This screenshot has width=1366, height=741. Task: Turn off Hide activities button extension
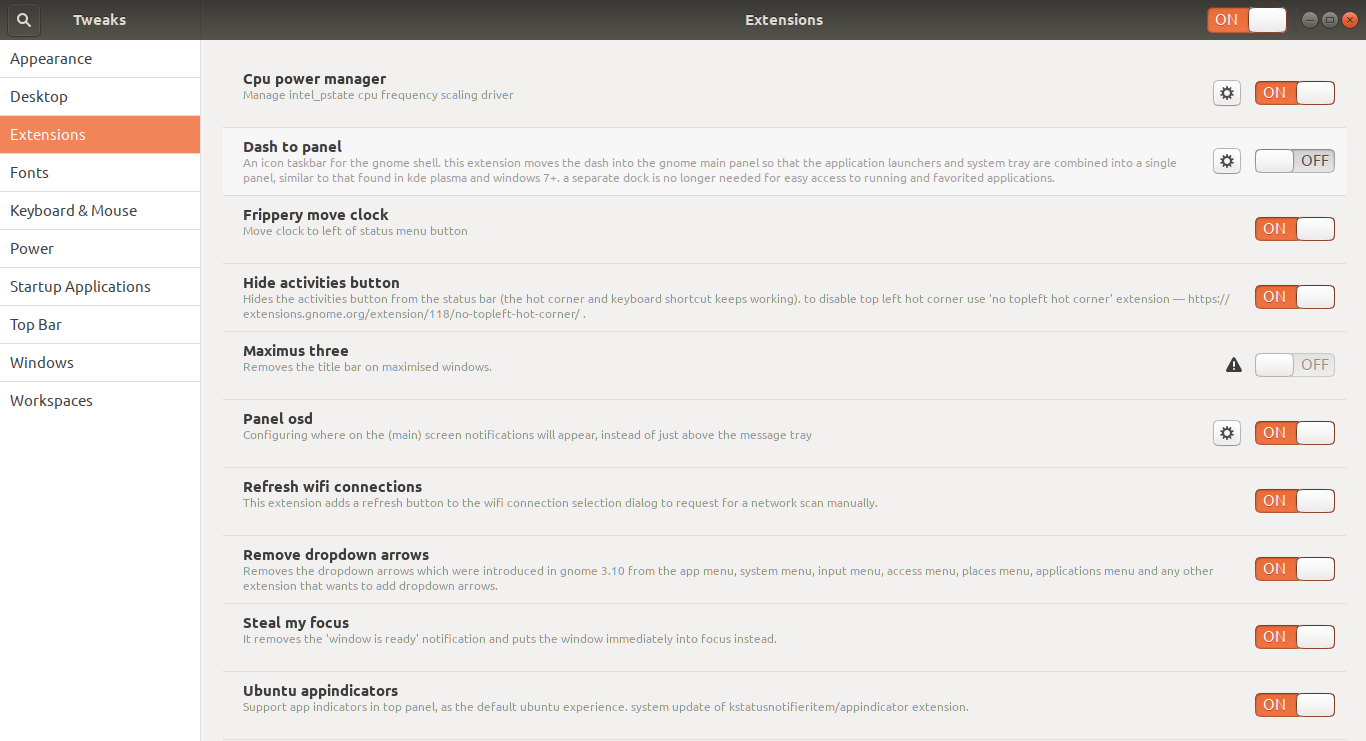(x=1295, y=297)
